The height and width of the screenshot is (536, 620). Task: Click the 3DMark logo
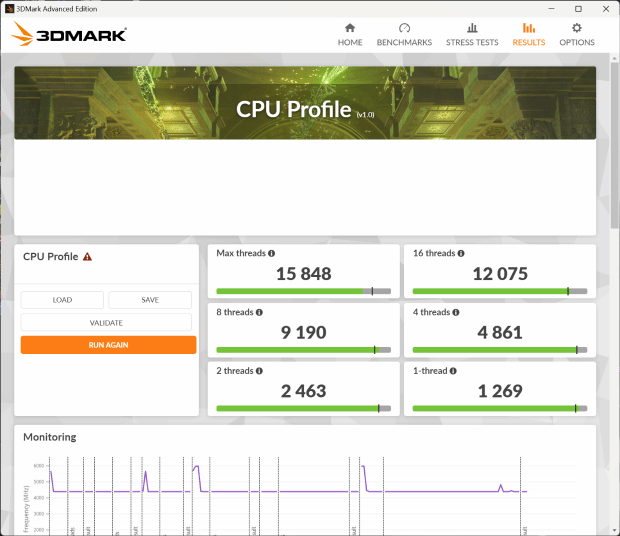pos(69,34)
